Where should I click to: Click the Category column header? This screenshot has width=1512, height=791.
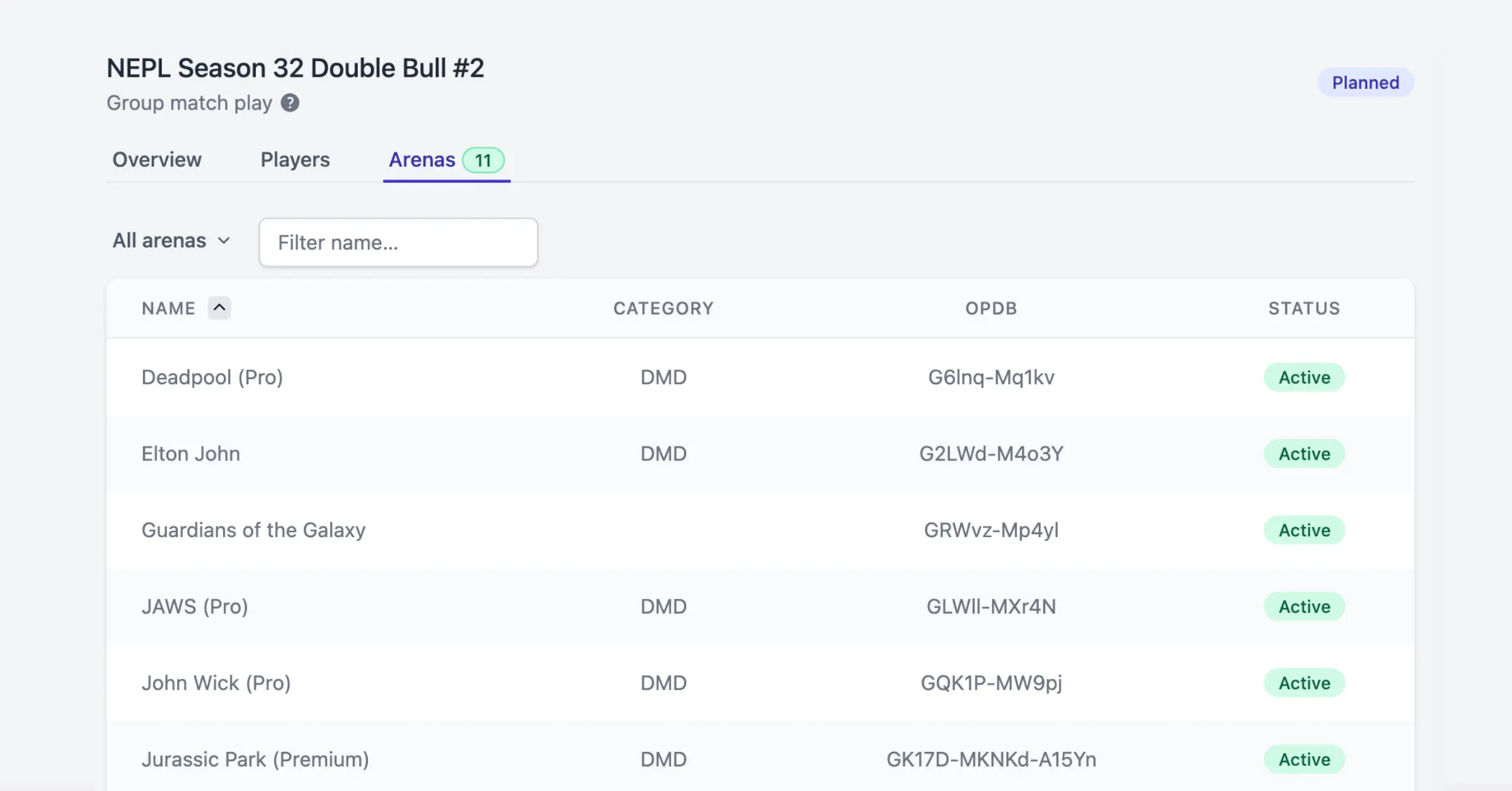663,308
